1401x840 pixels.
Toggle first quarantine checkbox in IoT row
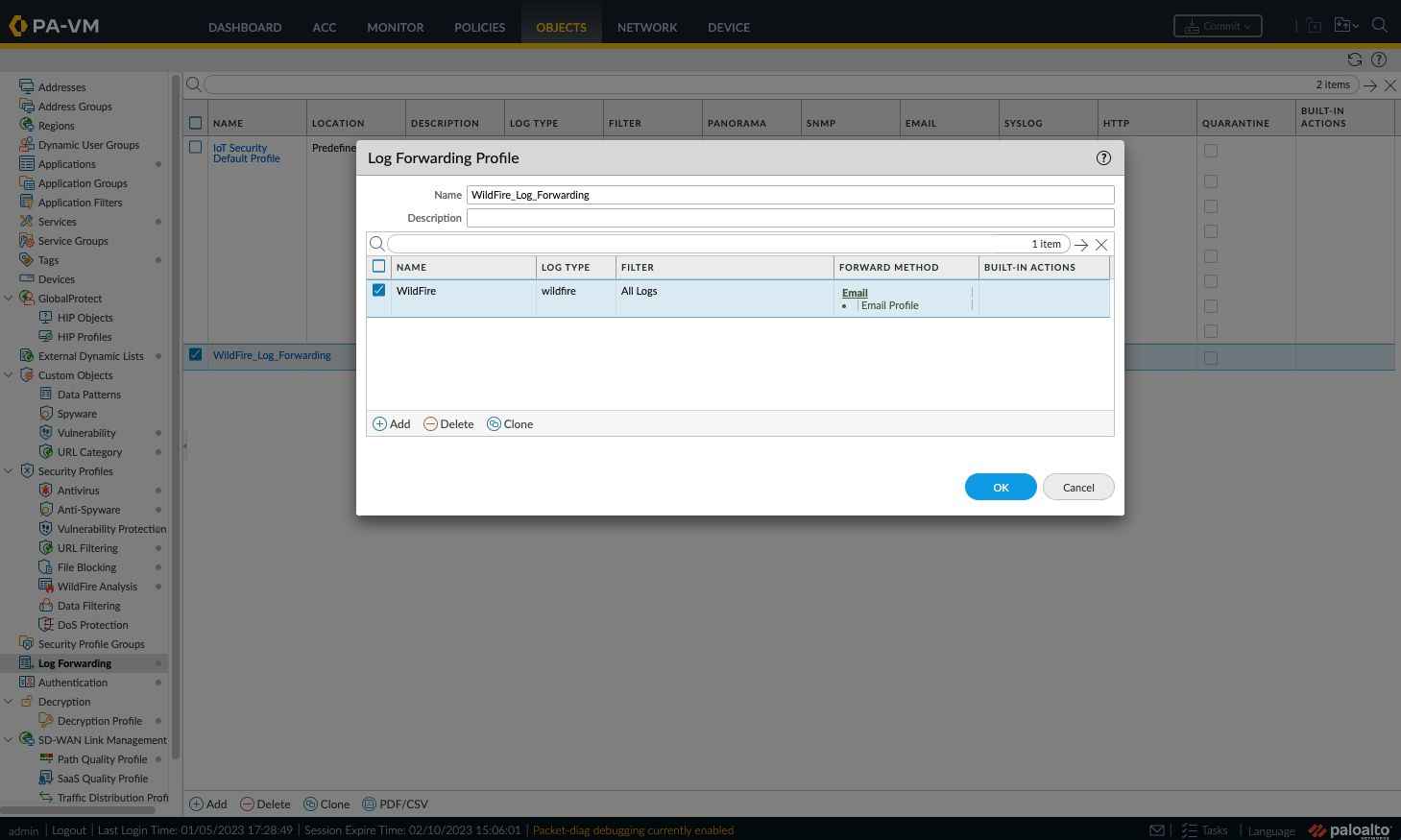(1211, 151)
